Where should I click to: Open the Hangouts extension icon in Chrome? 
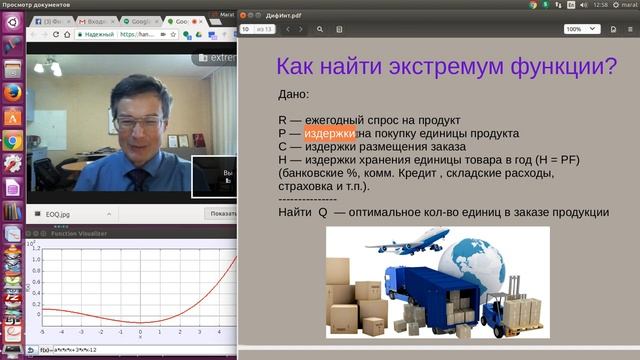[x=187, y=36]
